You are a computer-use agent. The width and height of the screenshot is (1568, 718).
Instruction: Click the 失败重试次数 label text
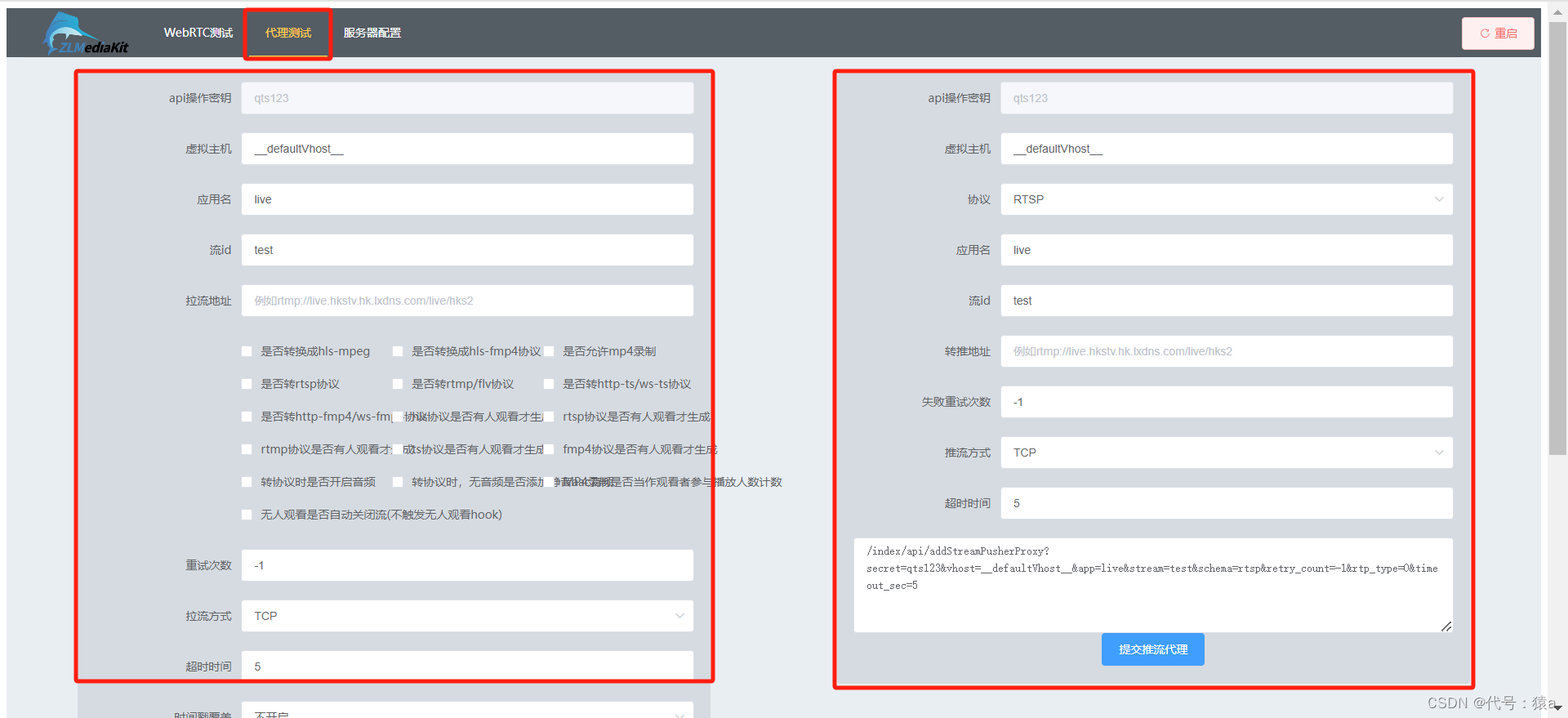[955, 402]
